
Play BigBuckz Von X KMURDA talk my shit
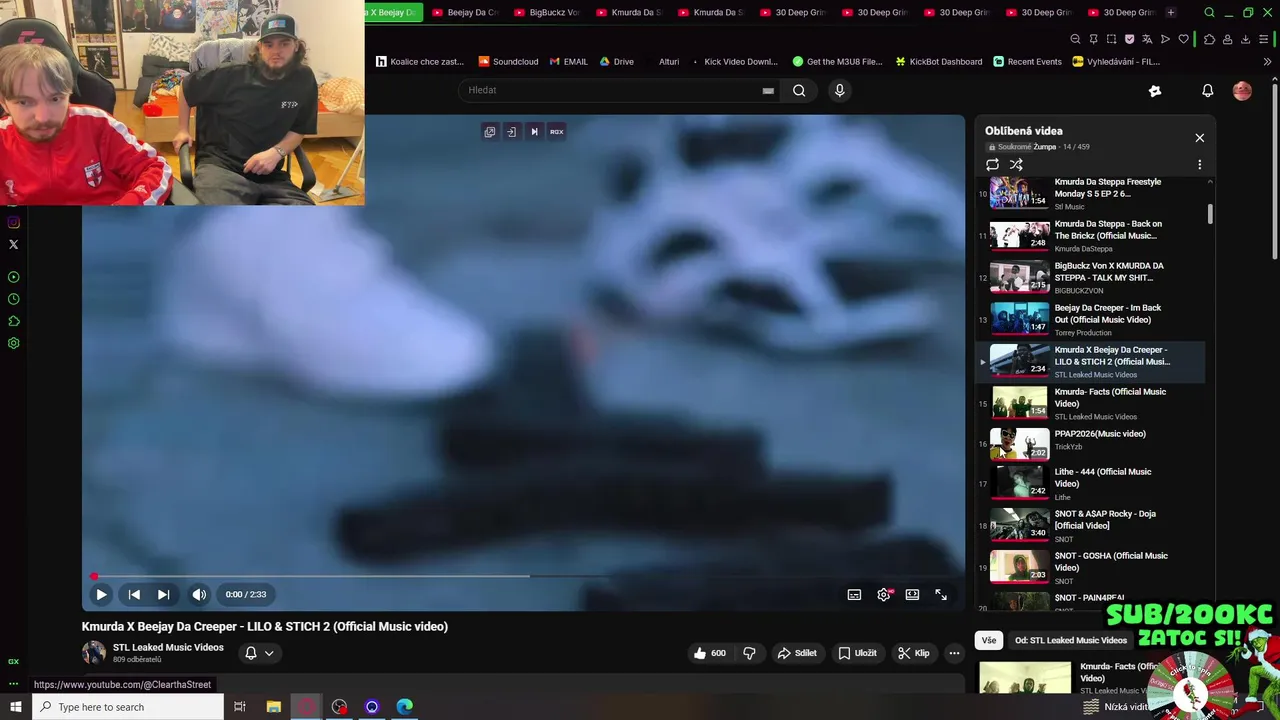pos(1090,278)
